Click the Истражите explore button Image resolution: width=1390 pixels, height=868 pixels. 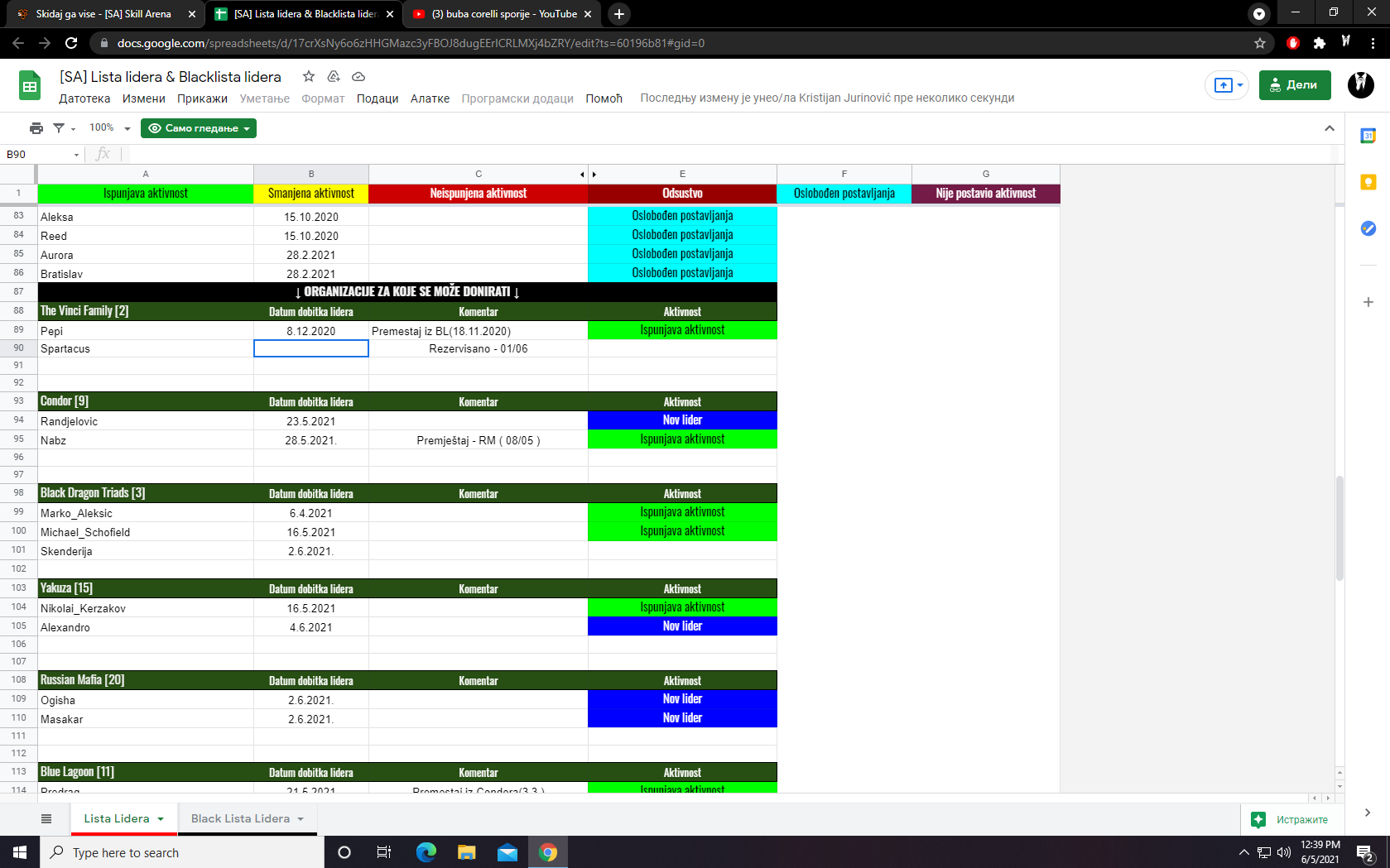pyautogui.click(x=1290, y=819)
